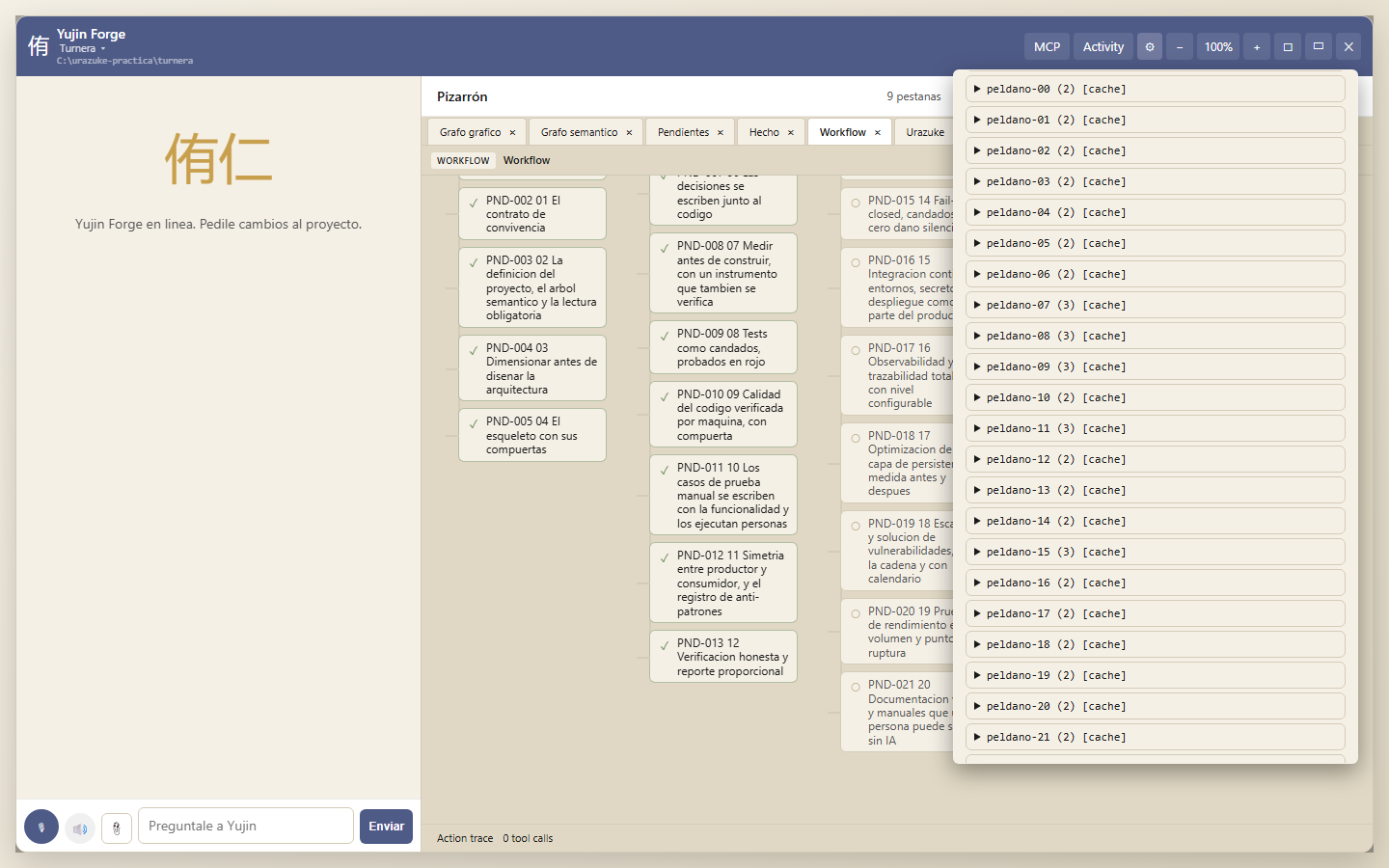The image size is (1389, 868).
Task: Toggle the speaker audio output icon
Action: pos(80,827)
